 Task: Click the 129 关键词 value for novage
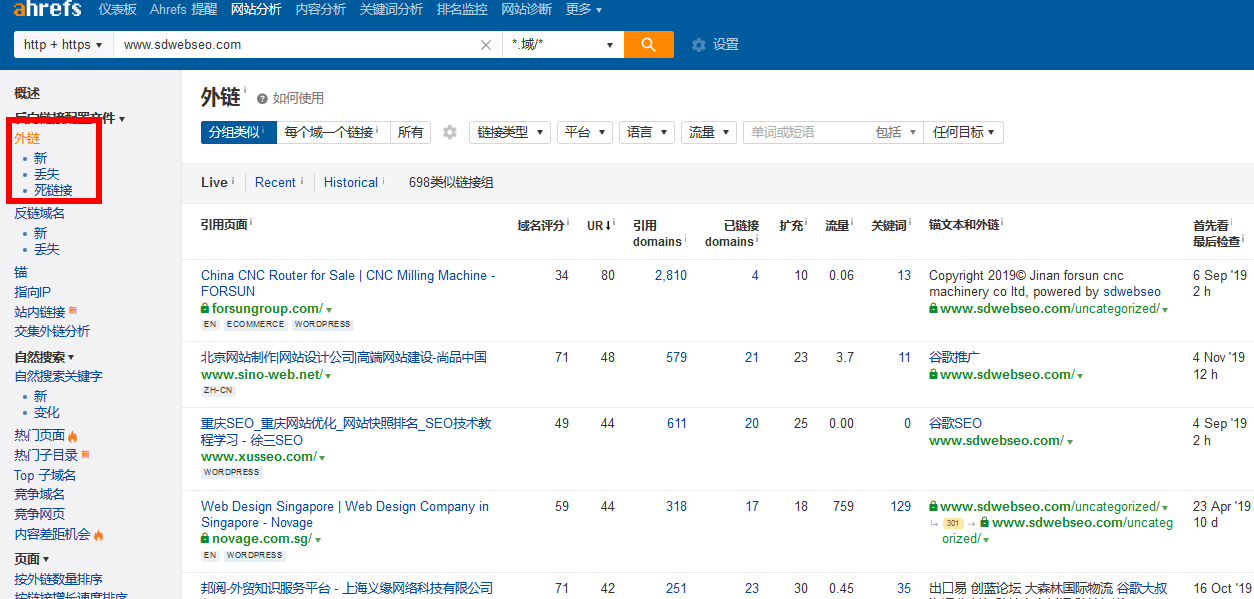click(900, 507)
